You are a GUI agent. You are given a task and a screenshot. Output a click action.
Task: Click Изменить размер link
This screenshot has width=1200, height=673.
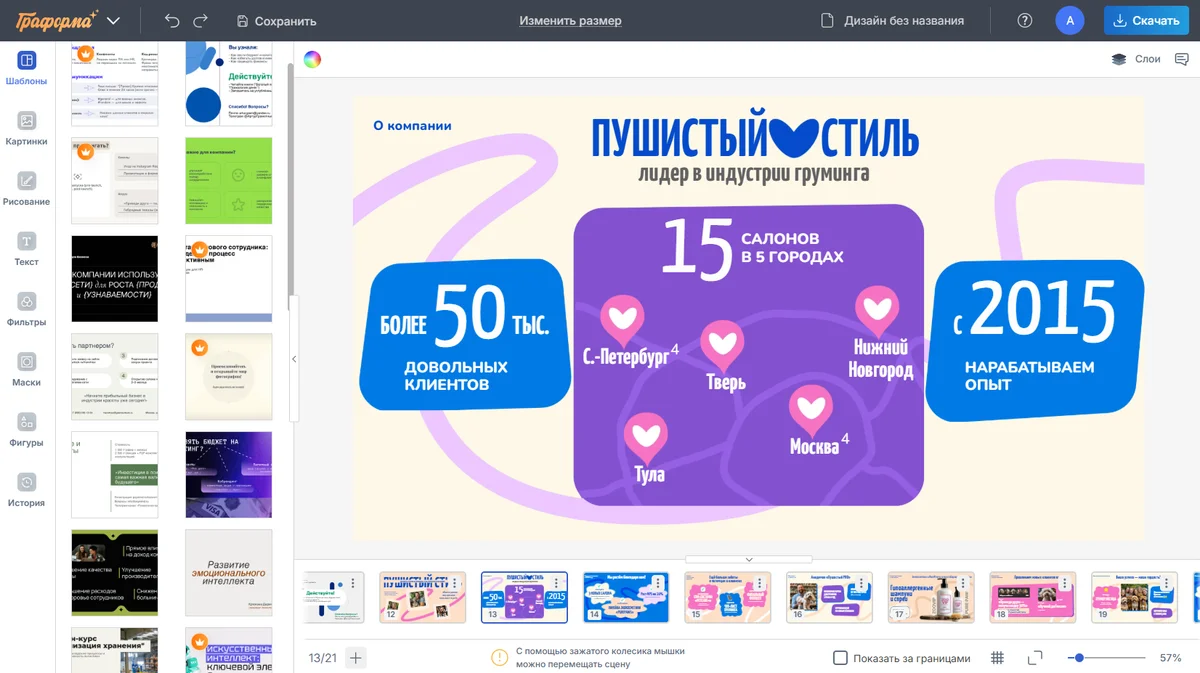click(x=570, y=21)
